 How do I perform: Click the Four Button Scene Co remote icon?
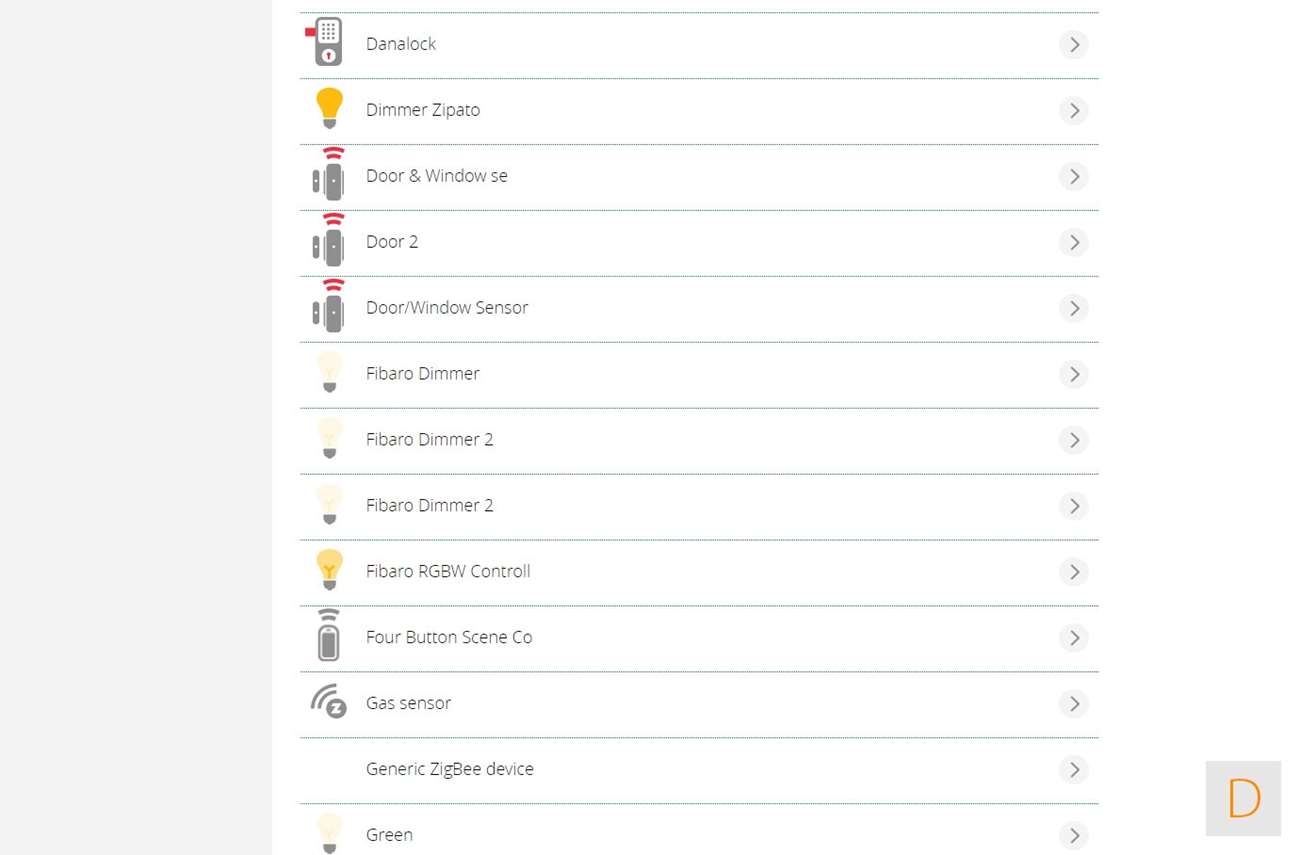pyautogui.click(x=328, y=636)
